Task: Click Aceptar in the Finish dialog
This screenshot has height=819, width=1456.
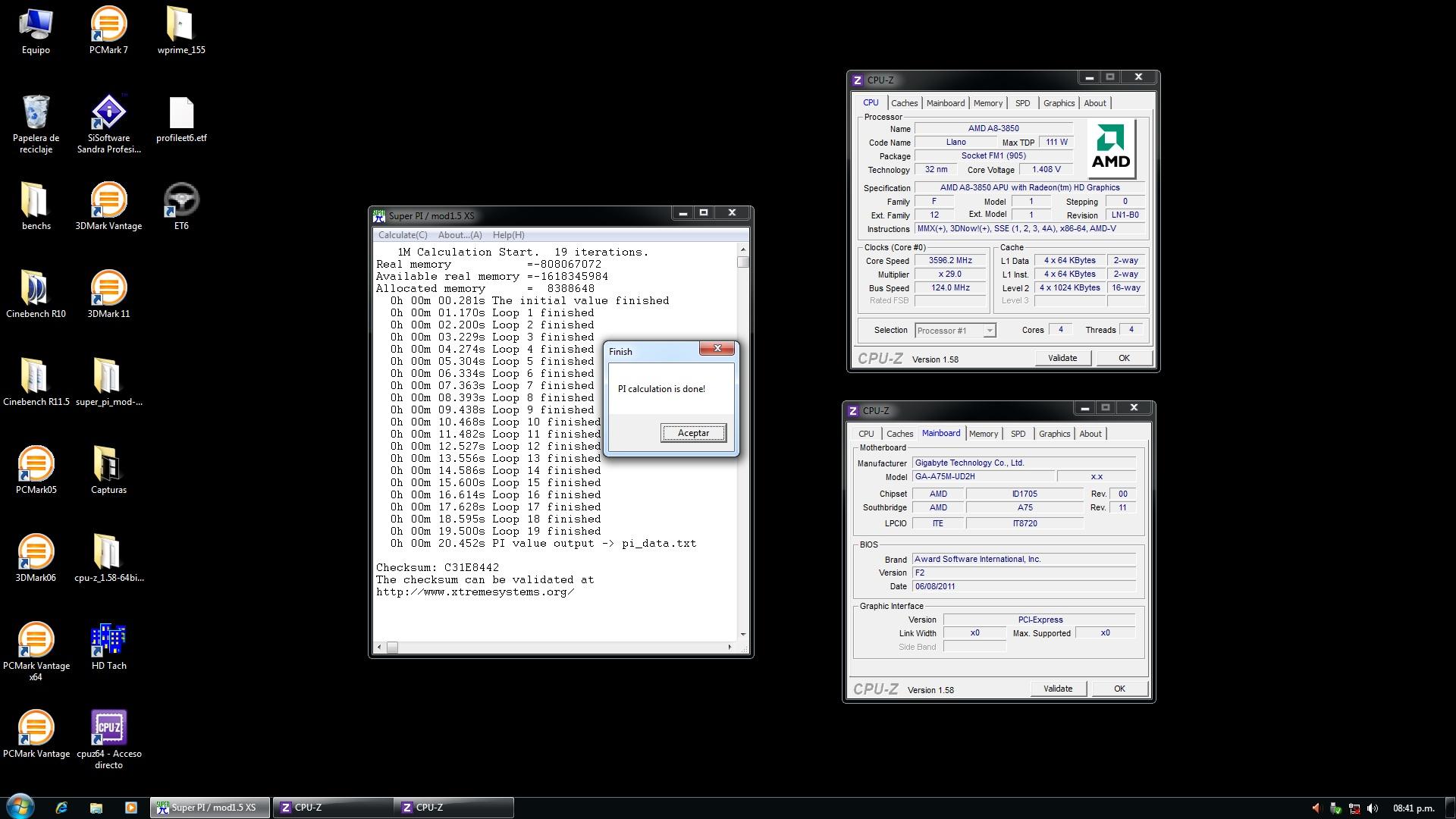Action: point(693,433)
